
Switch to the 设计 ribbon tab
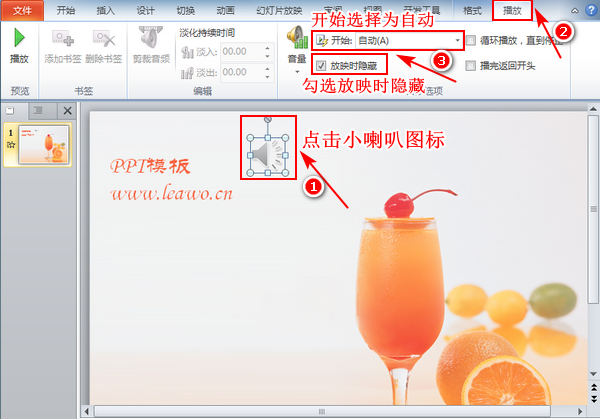145,10
